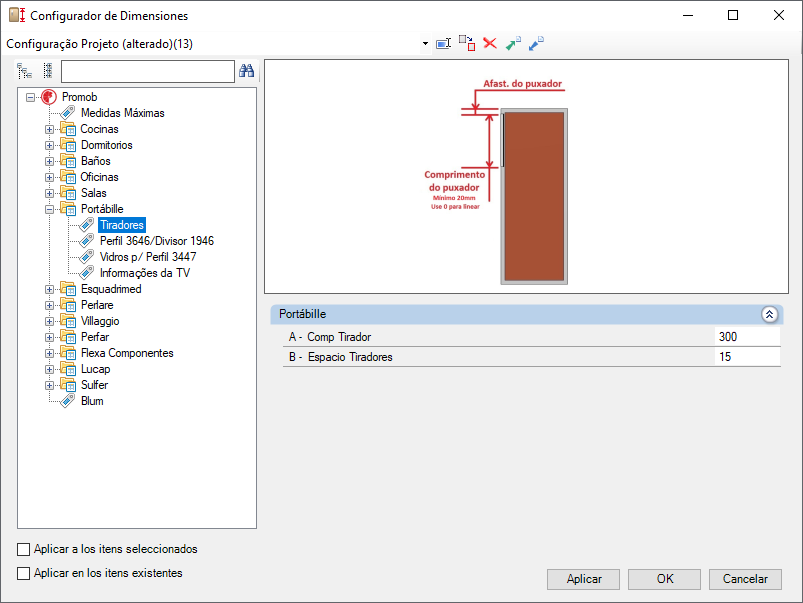Click the binoculars search icon
The width and height of the screenshot is (803, 603).
coord(246,71)
